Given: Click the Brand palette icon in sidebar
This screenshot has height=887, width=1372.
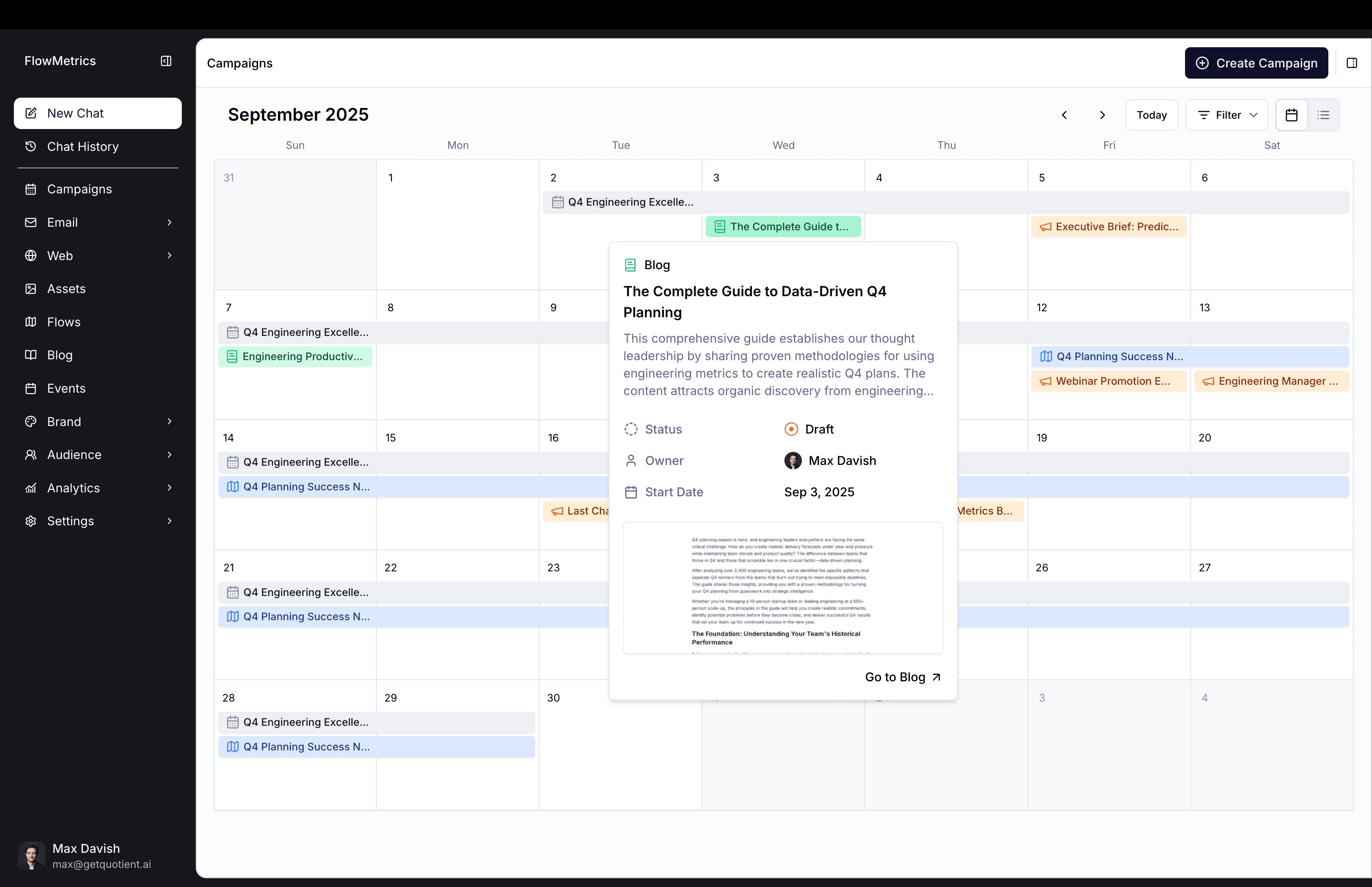Looking at the screenshot, I should click(31, 422).
